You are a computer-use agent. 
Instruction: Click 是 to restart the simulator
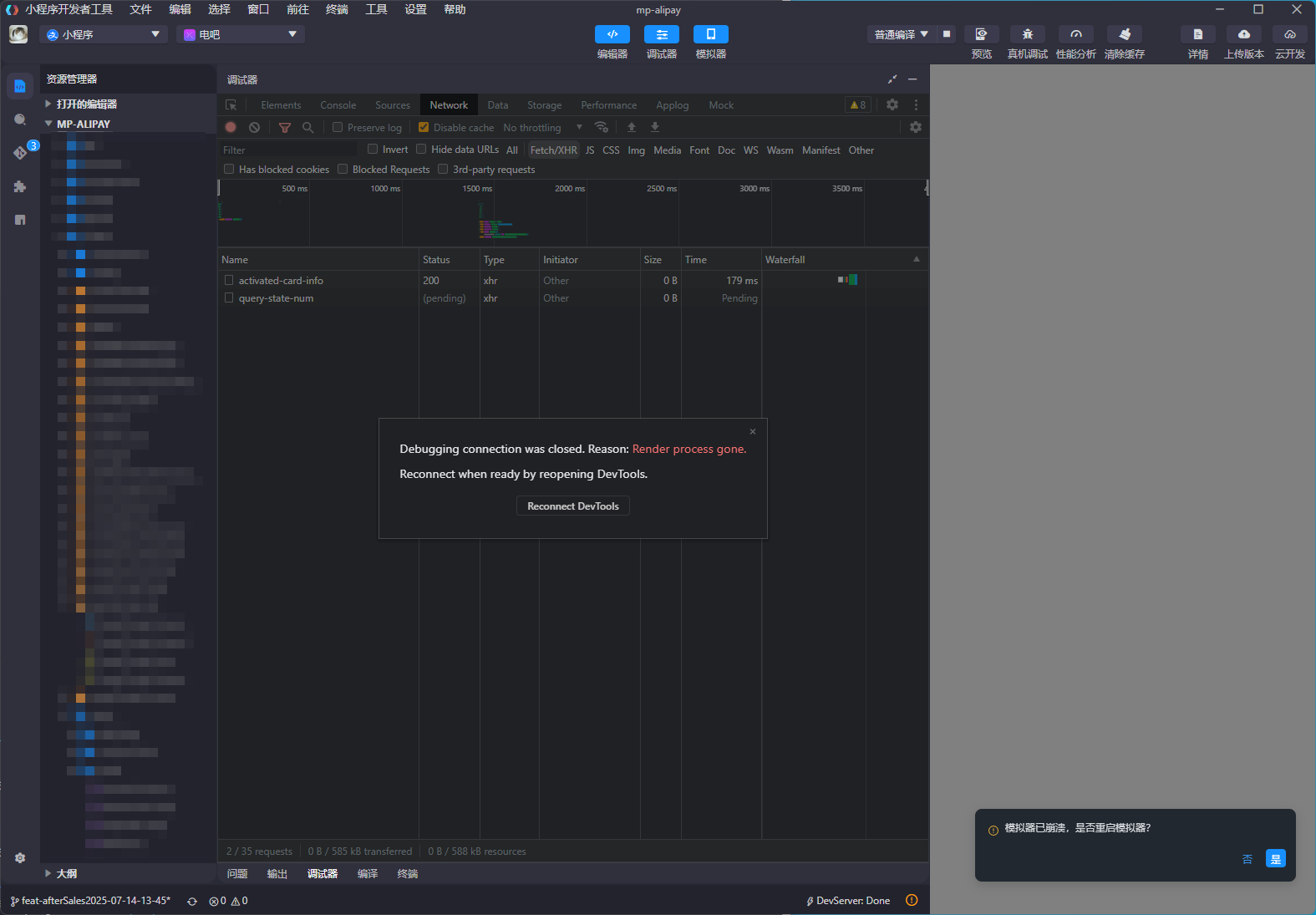(x=1275, y=859)
